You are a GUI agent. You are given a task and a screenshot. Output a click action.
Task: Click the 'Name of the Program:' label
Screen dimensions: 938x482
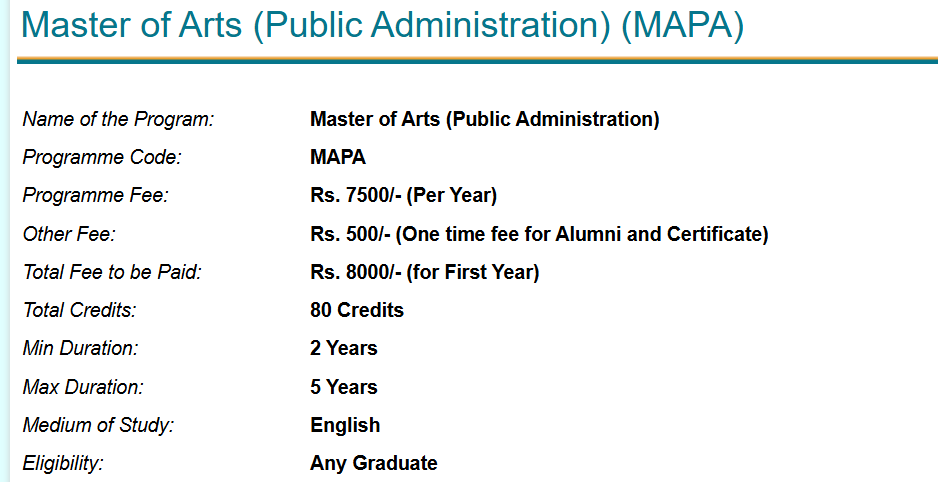tap(119, 120)
